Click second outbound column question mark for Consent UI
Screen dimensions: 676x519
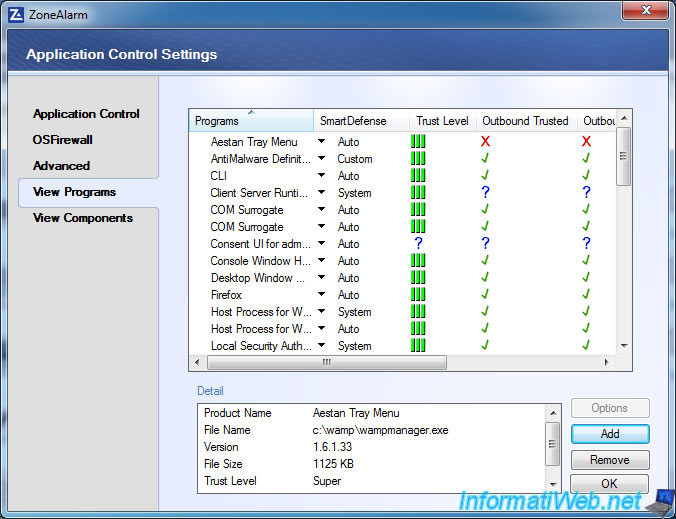(x=586, y=243)
